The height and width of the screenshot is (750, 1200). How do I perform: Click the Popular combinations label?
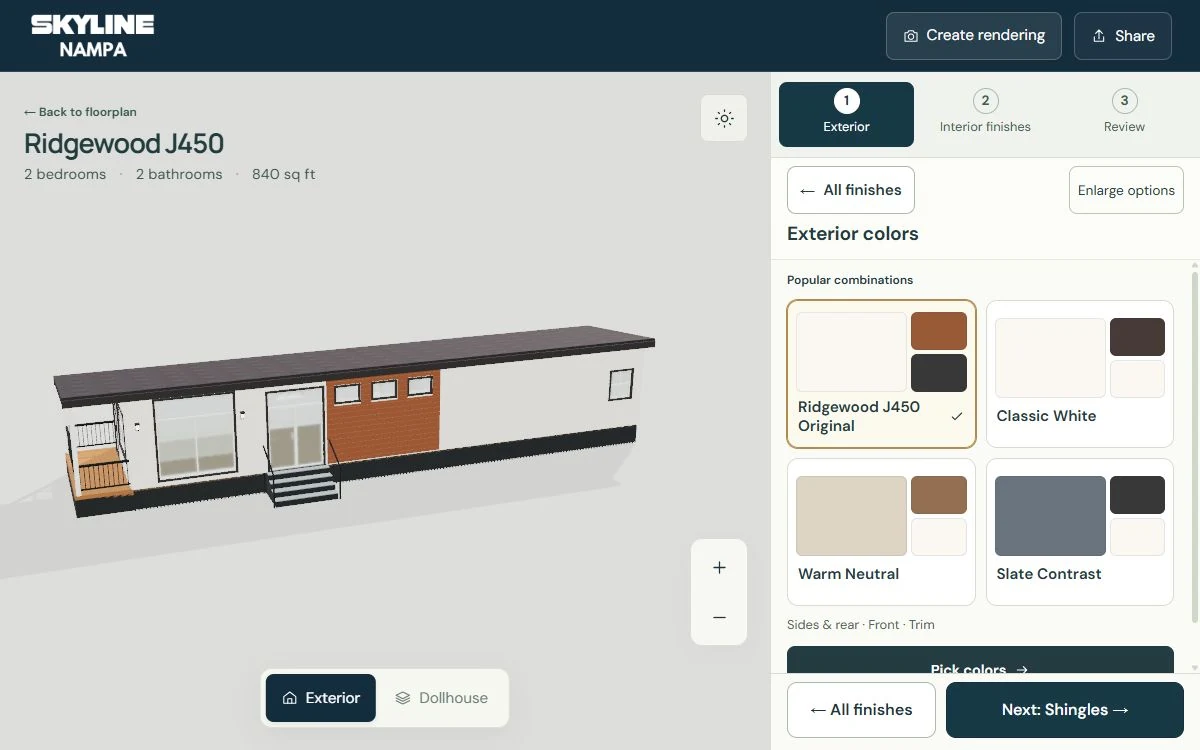click(x=850, y=280)
